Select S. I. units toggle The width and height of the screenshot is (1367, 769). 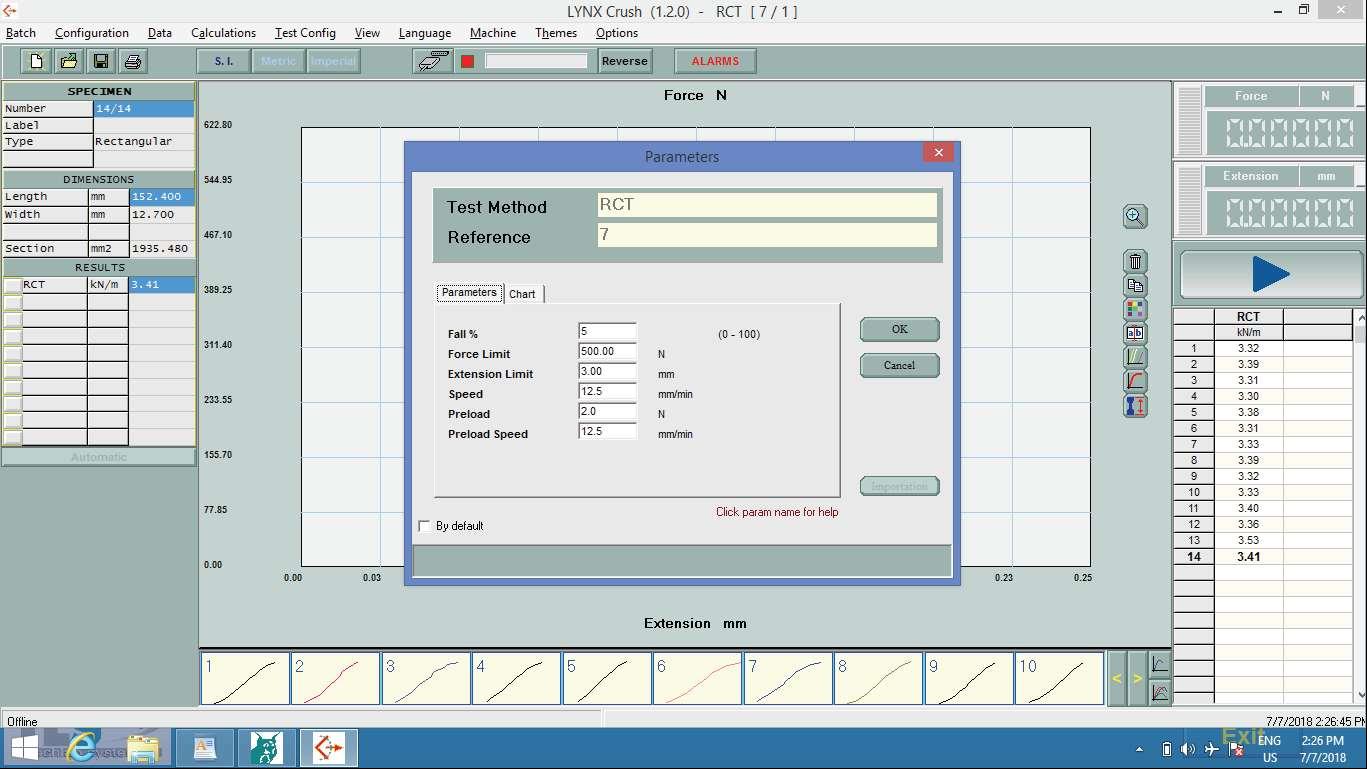223,61
